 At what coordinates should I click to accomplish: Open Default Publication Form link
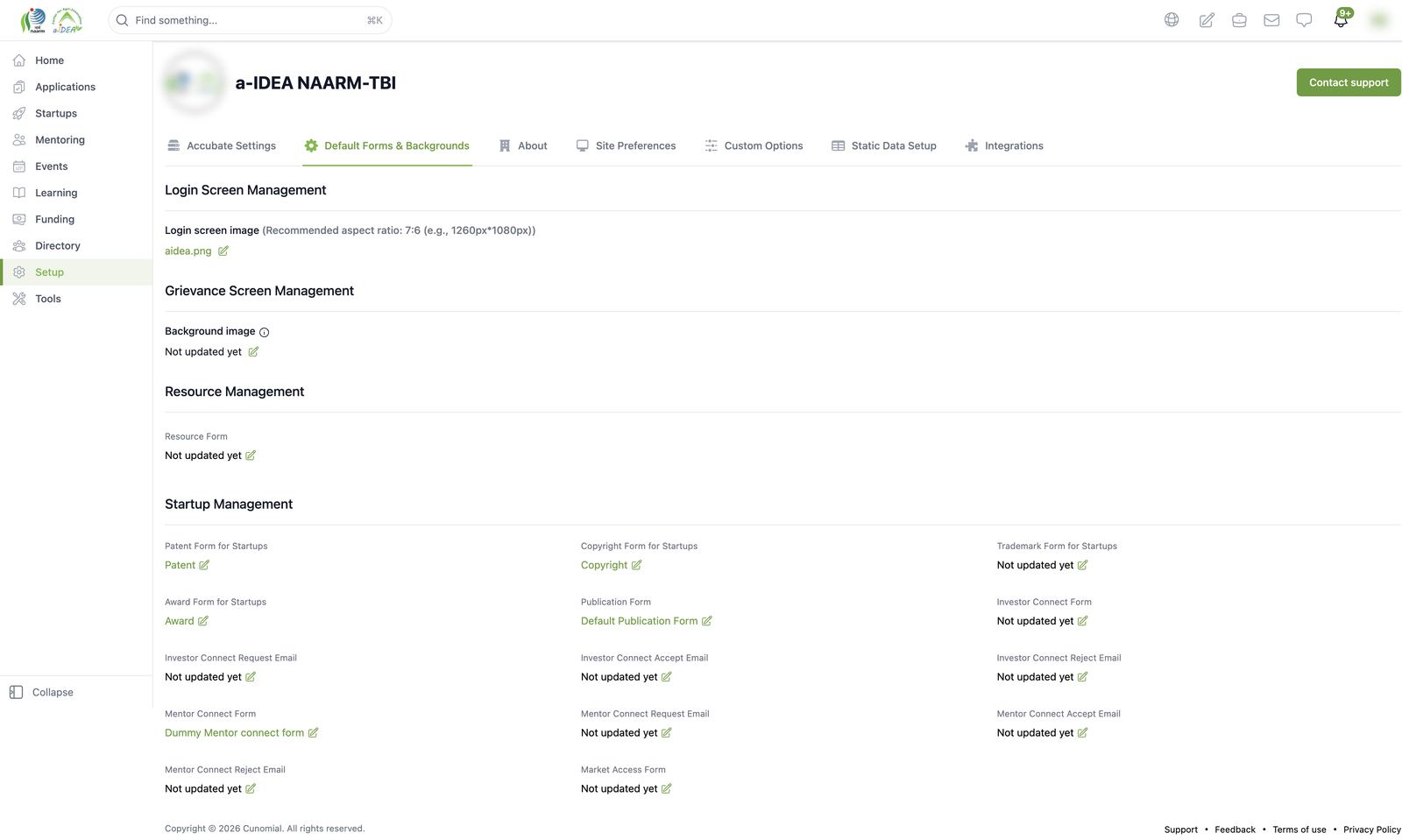coord(639,621)
